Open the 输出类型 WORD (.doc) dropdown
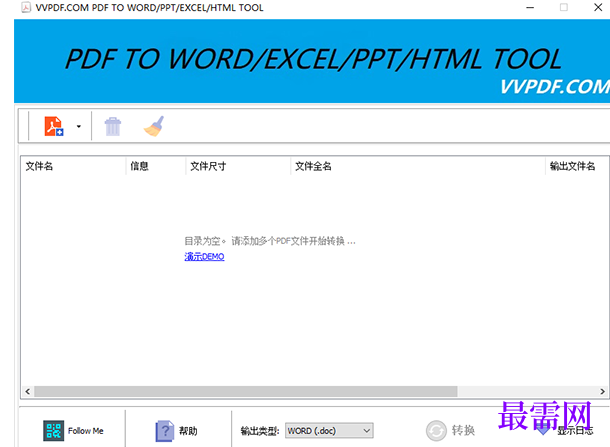610x447 pixels. (x=329, y=431)
